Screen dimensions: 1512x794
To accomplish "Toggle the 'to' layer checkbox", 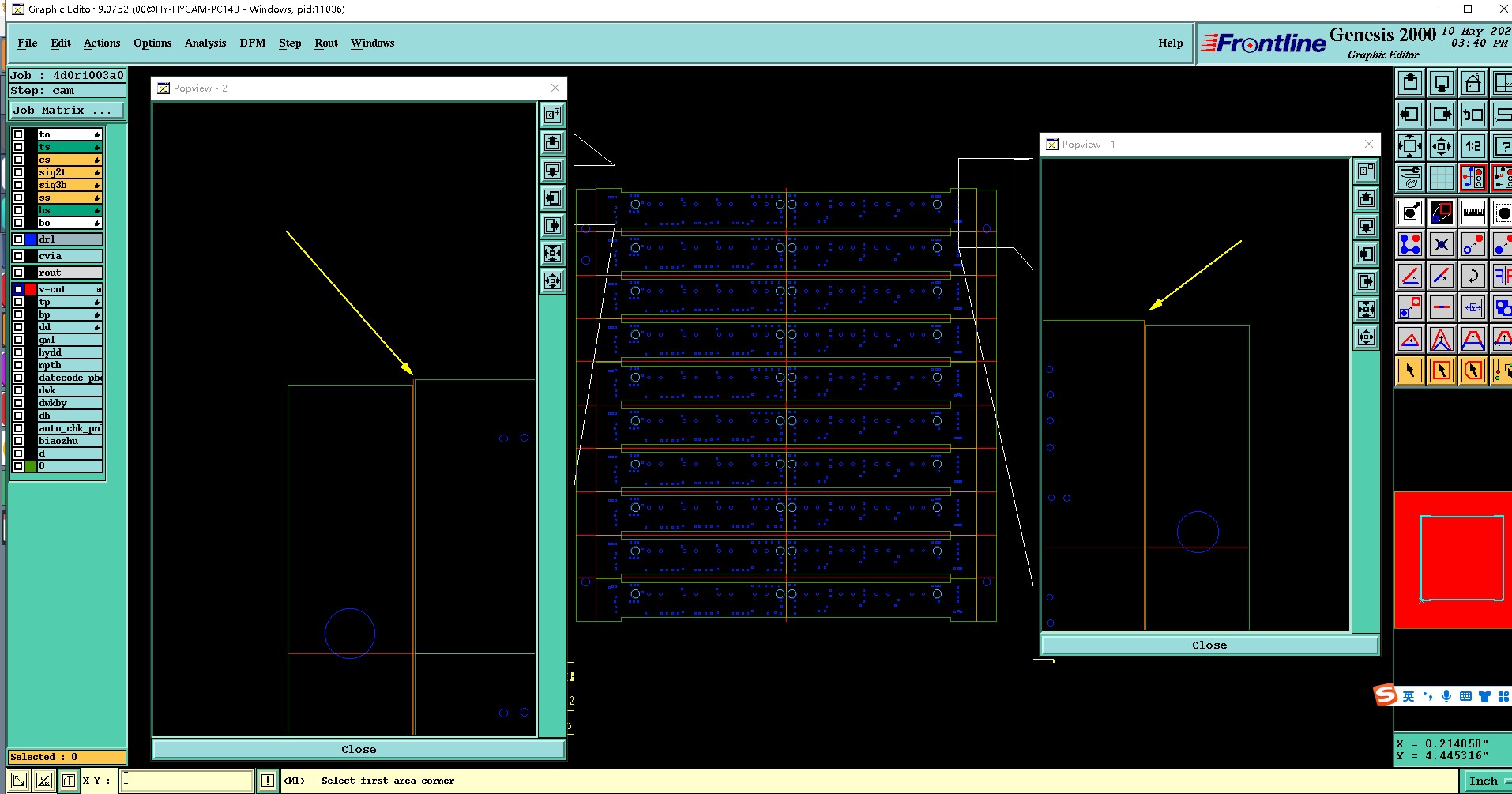I will (18, 134).
